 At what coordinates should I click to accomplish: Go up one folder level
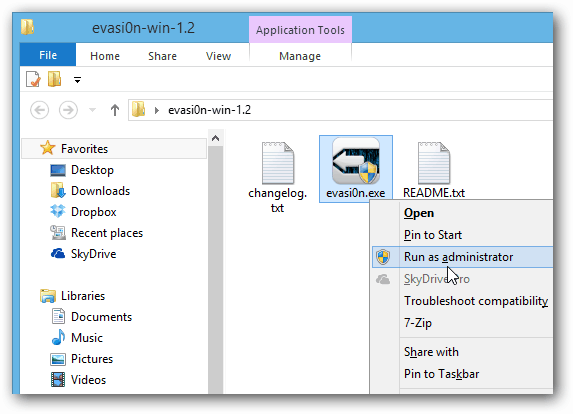point(115,110)
